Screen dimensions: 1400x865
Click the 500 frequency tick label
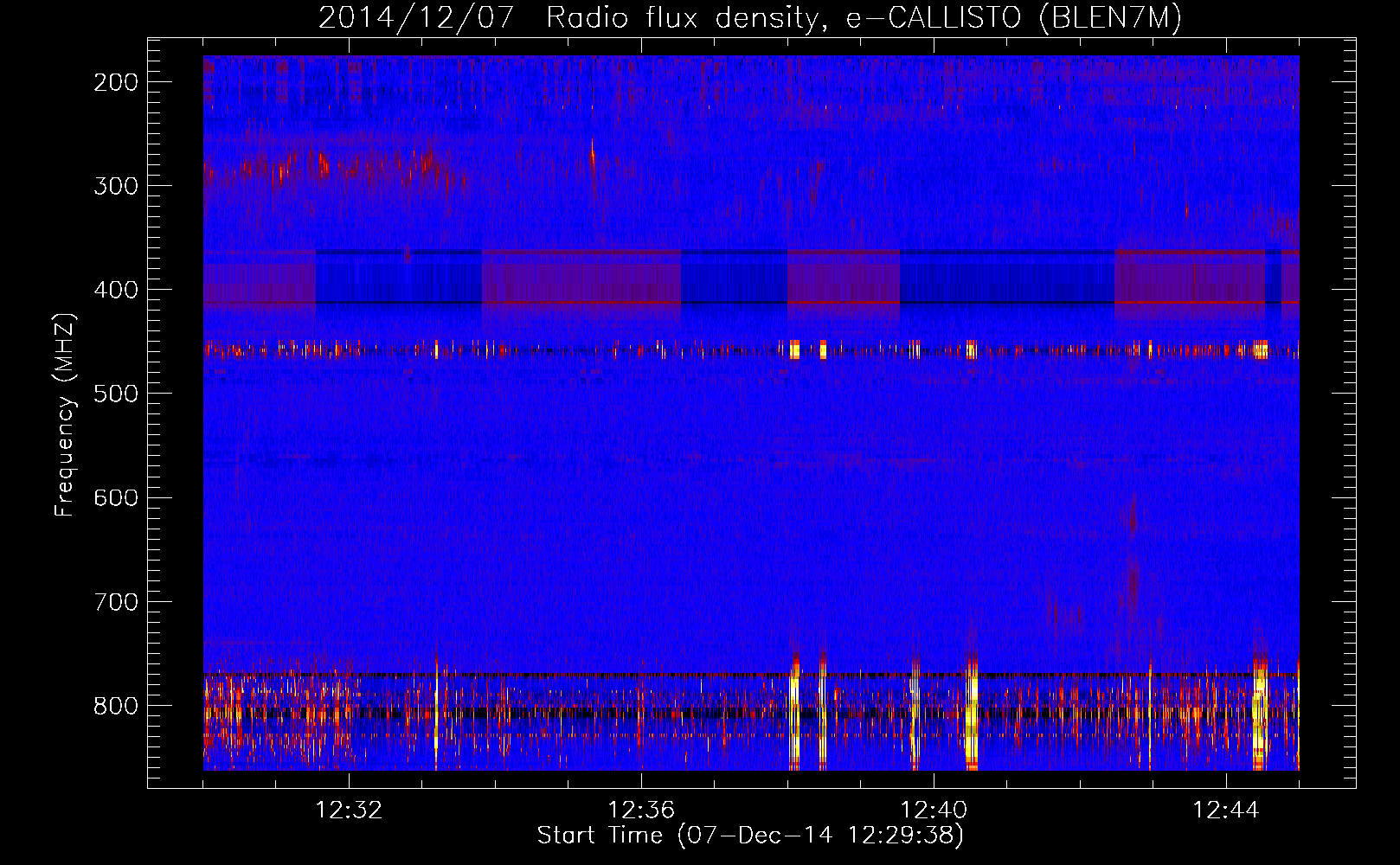[116, 394]
